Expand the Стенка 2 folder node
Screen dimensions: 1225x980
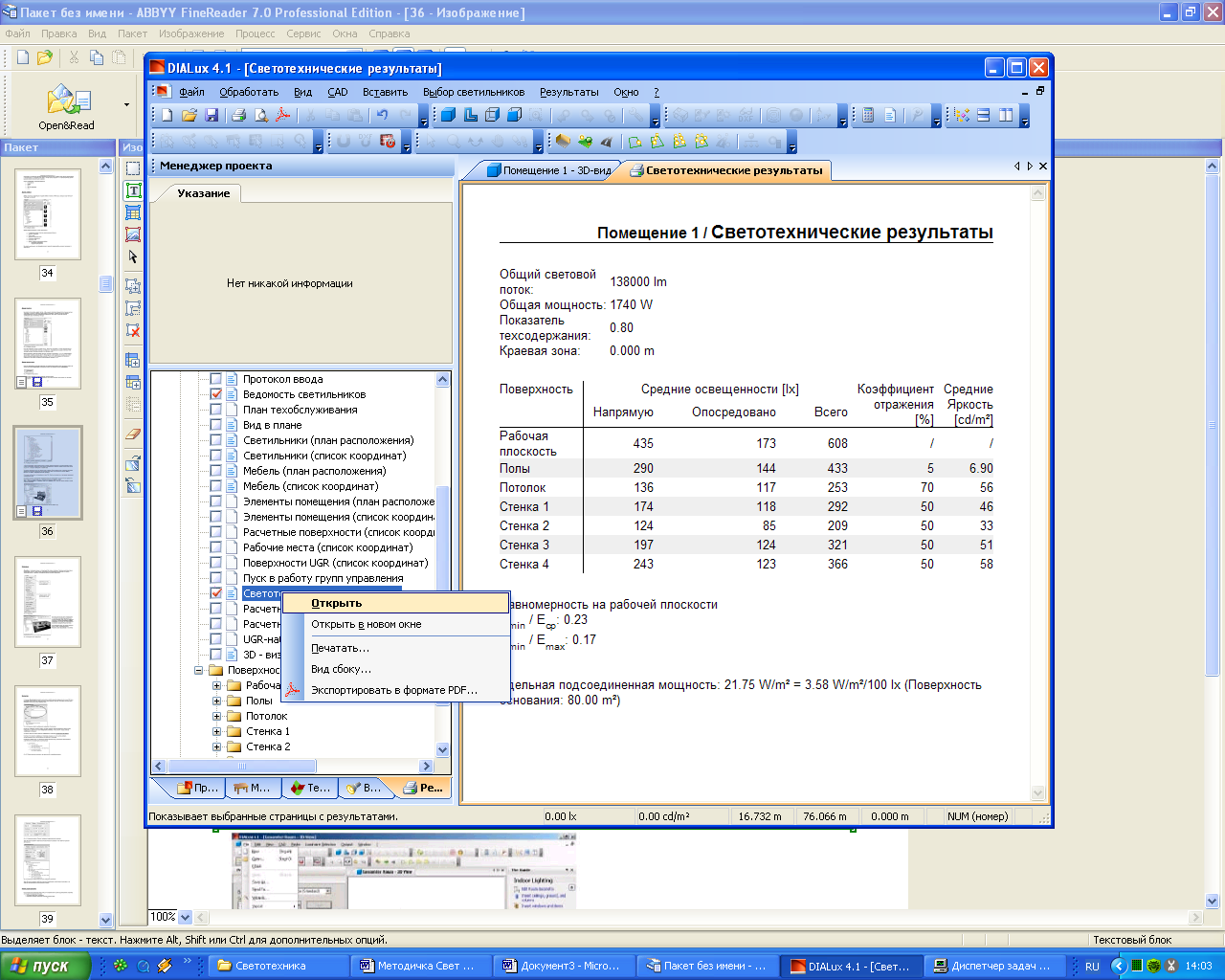pos(216,746)
